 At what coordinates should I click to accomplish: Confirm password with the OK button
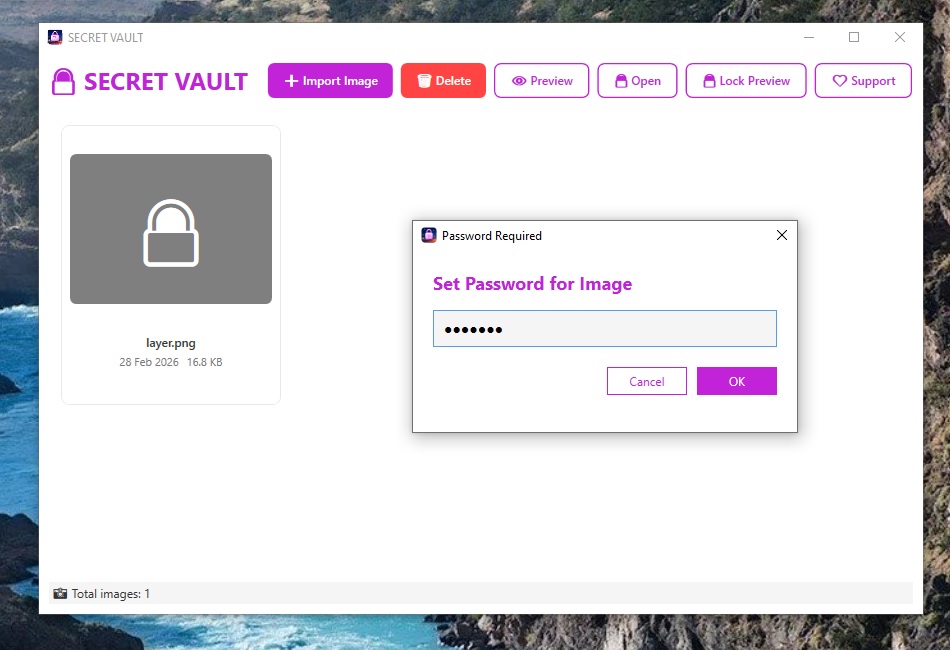[x=737, y=381]
